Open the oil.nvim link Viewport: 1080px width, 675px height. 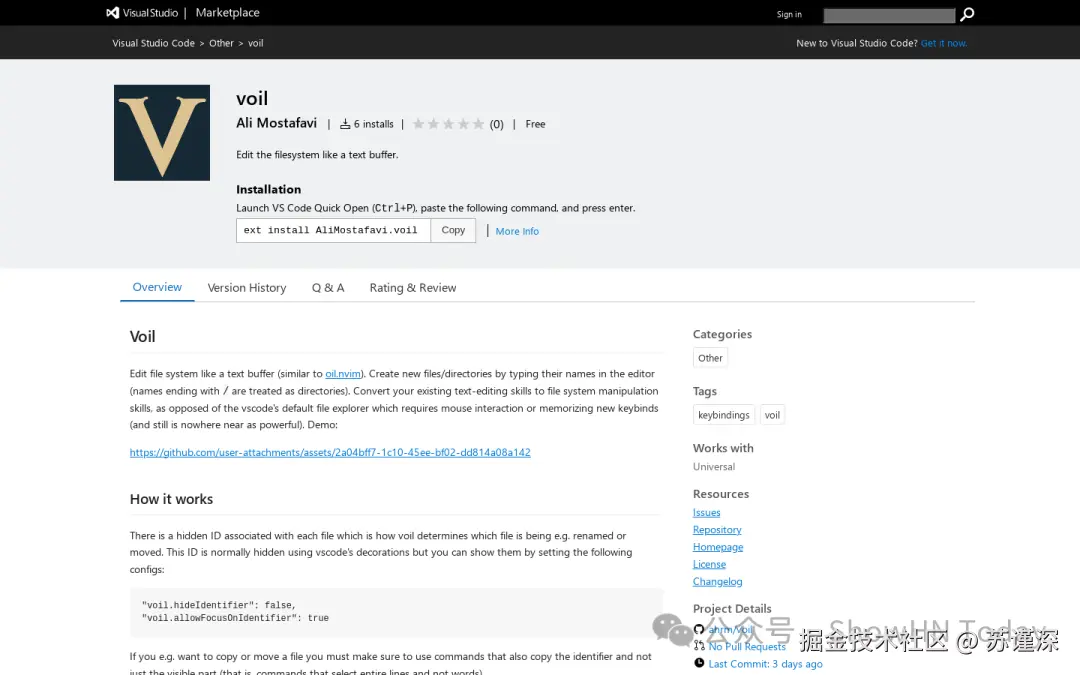343,374
